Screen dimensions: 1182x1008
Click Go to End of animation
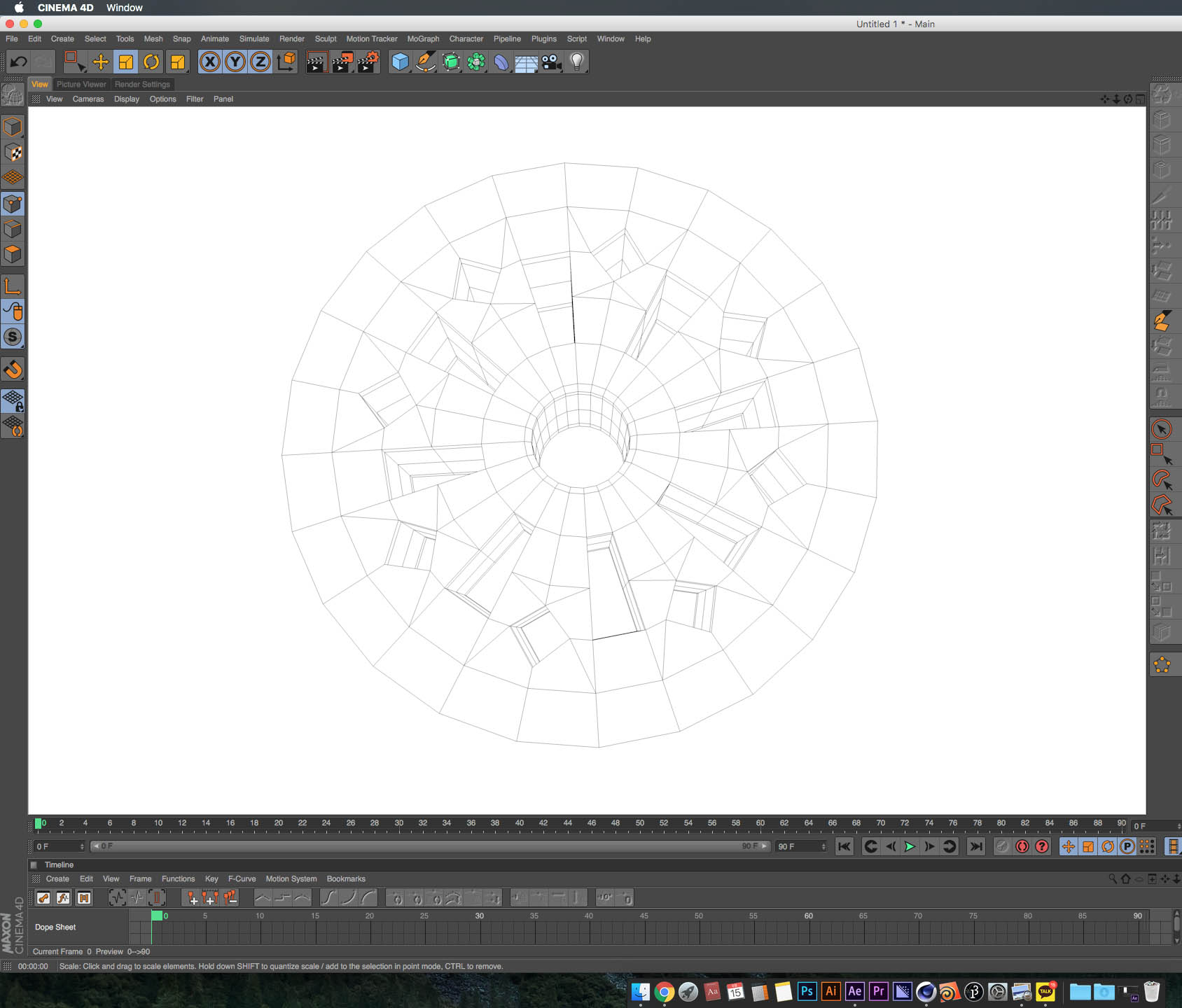coord(975,846)
